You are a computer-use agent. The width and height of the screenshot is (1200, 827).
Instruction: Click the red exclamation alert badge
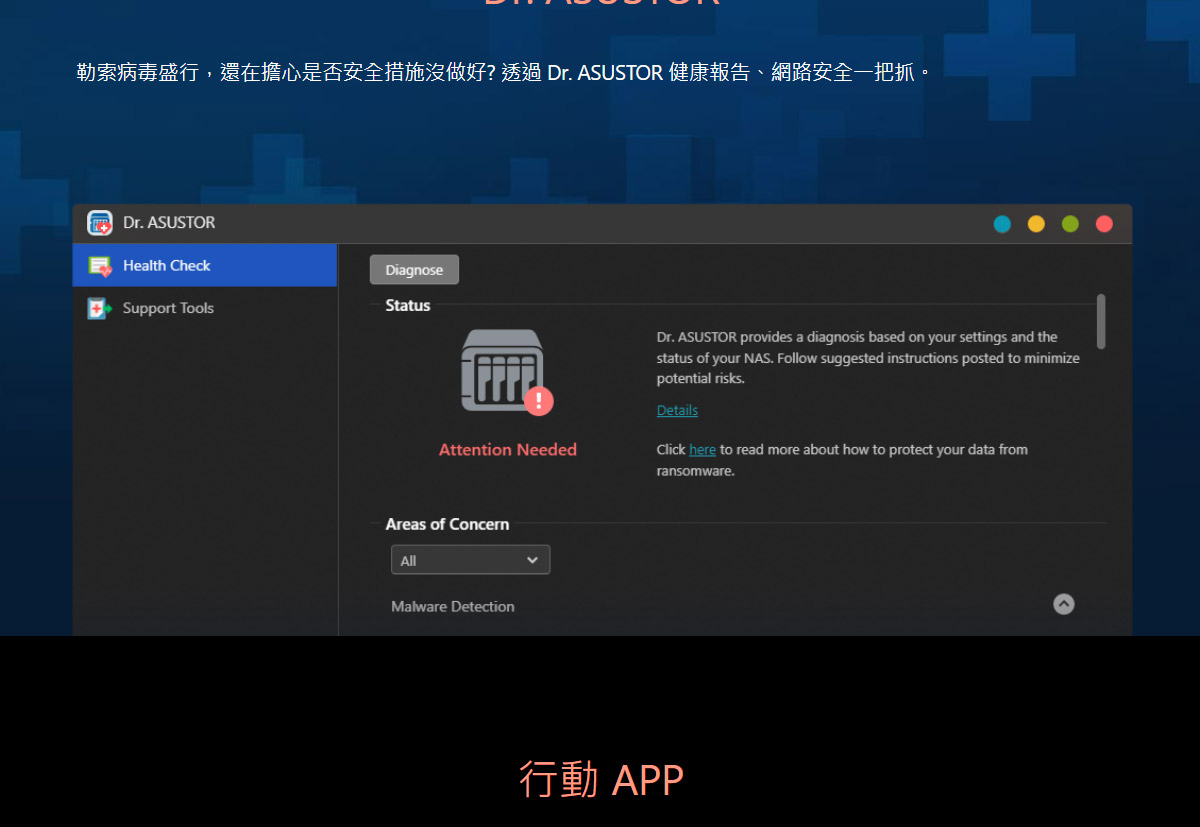tap(538, 401)
